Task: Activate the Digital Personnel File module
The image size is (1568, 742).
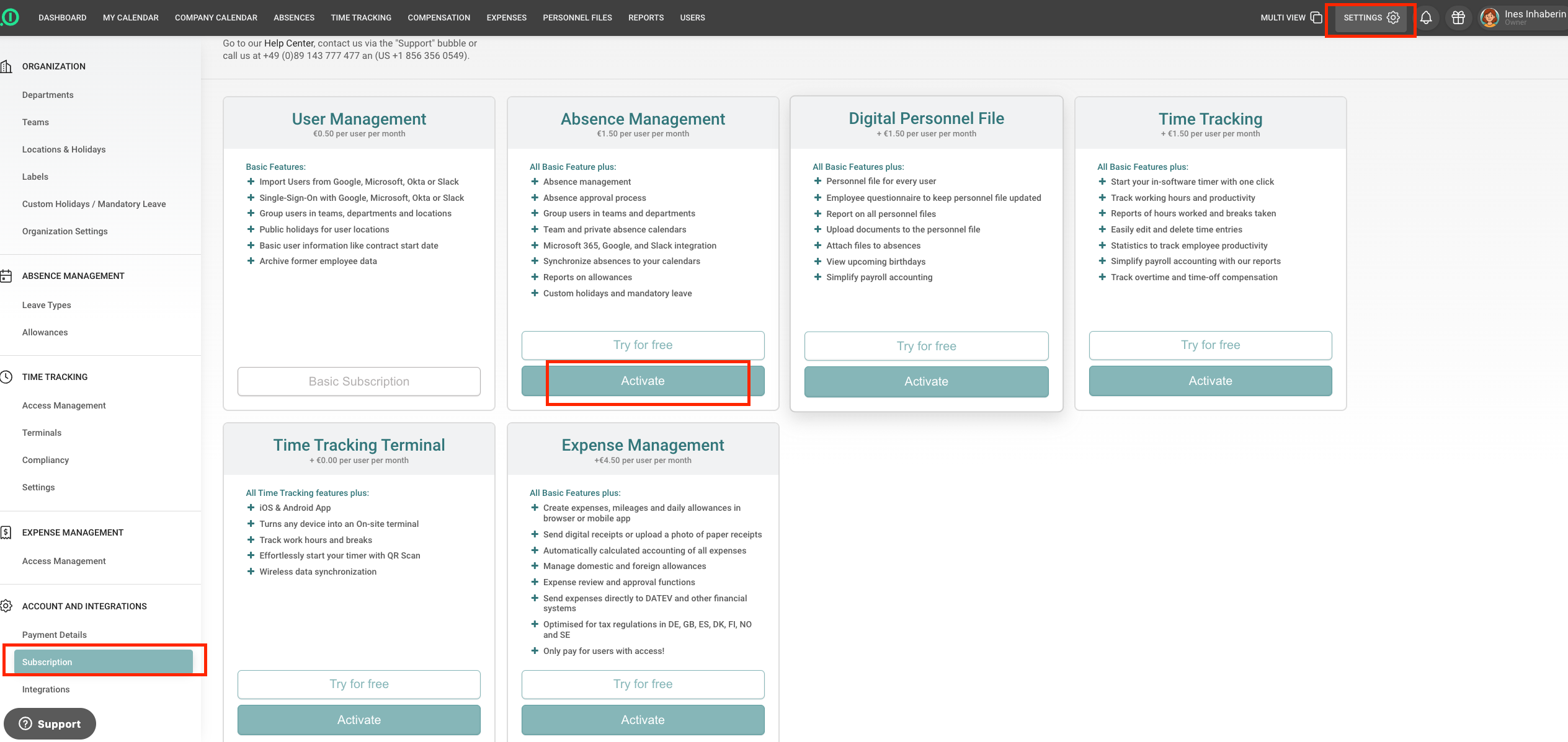Action: pos(926,382)
